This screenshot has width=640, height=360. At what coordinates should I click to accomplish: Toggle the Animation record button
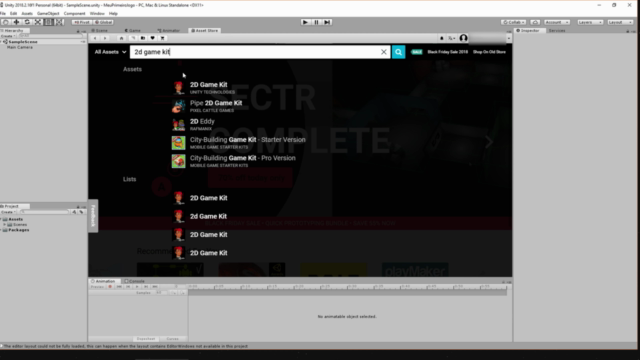coord(110,287)
